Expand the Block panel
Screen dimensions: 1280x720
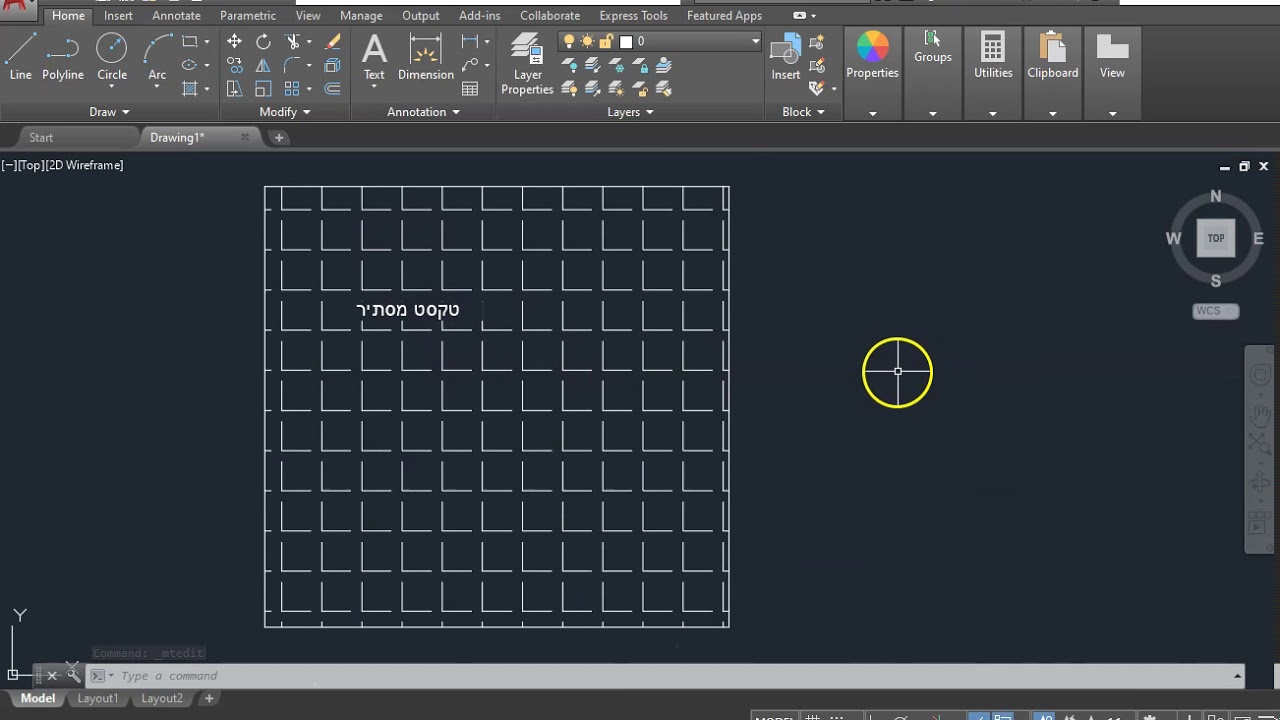[803, 112]
